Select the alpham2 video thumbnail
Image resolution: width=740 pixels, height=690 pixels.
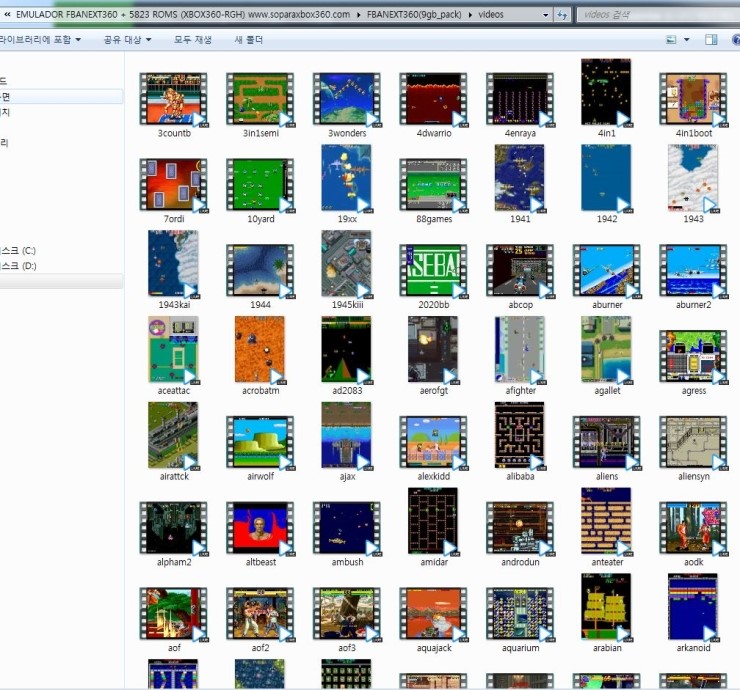click(174, 529)
